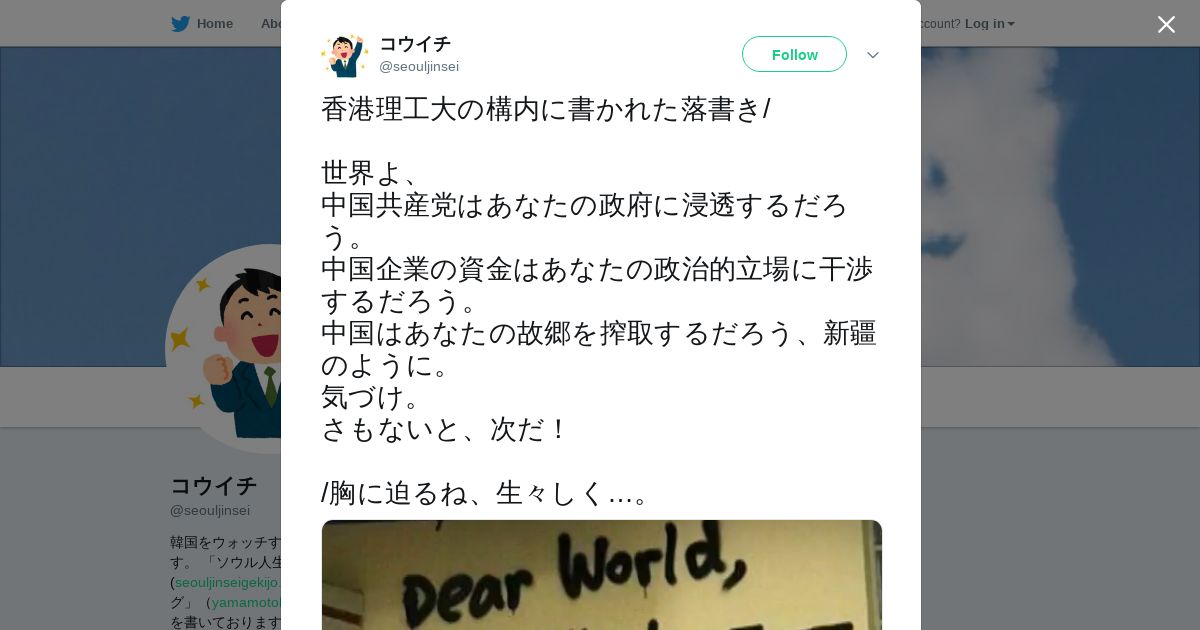Open the Dear World graffiti photo
Screen dimensions: 1200x630
click(601, 575)
